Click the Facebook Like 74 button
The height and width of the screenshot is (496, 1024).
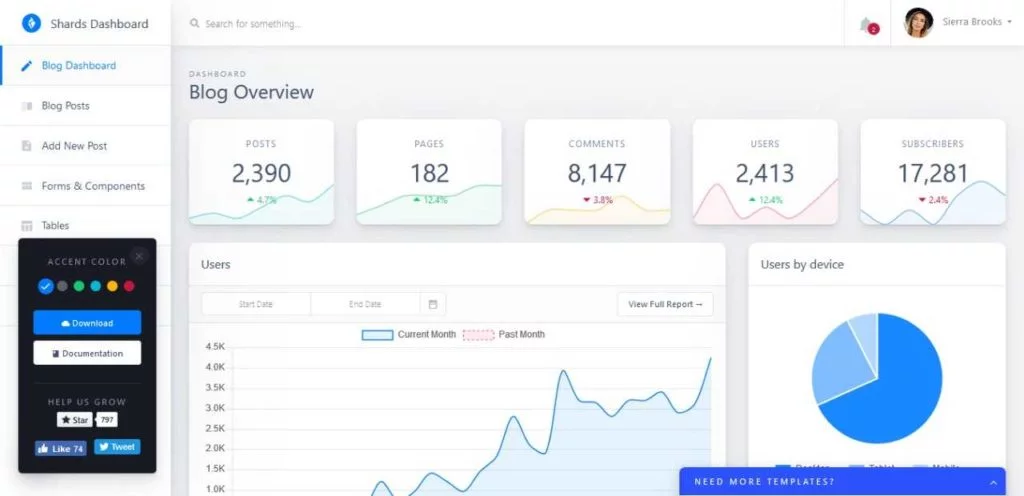pos(61,448)
